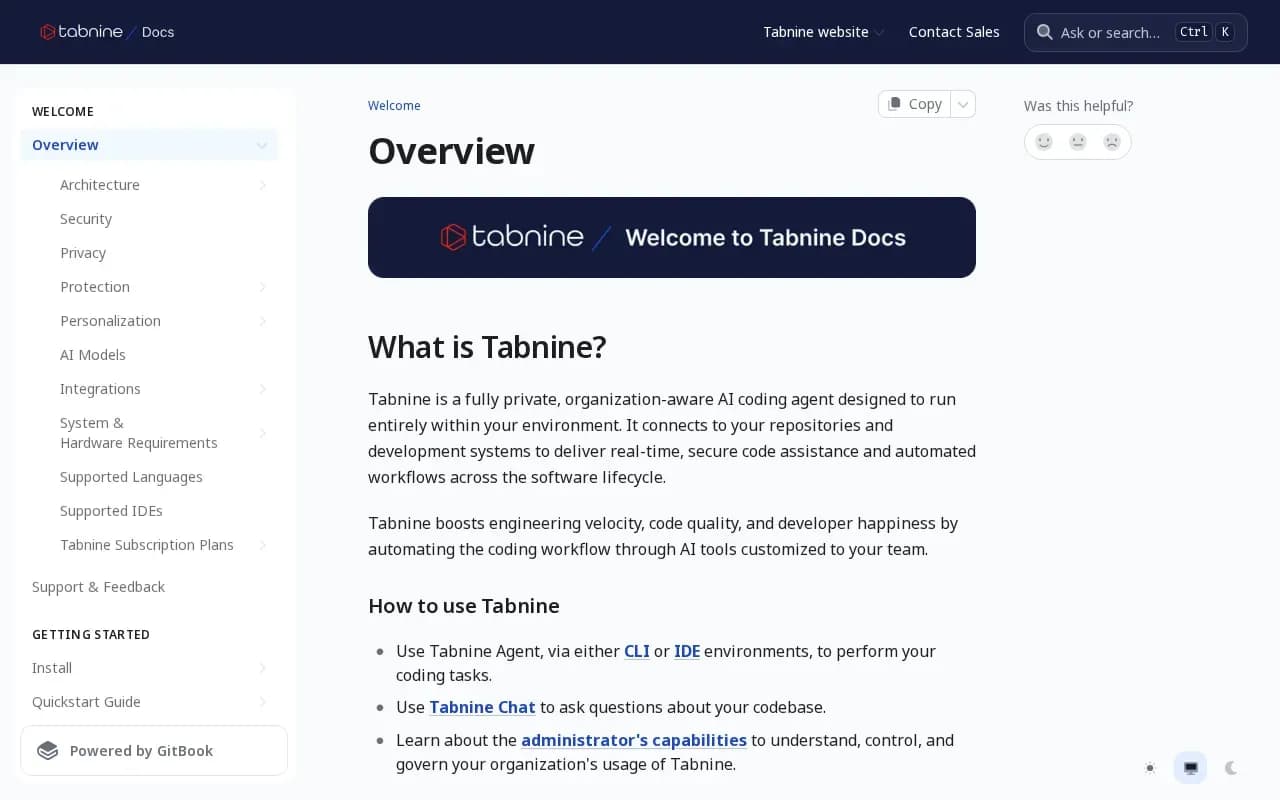Rate page with happy face icon
1280x800 pixels.
click(1044, 142)
